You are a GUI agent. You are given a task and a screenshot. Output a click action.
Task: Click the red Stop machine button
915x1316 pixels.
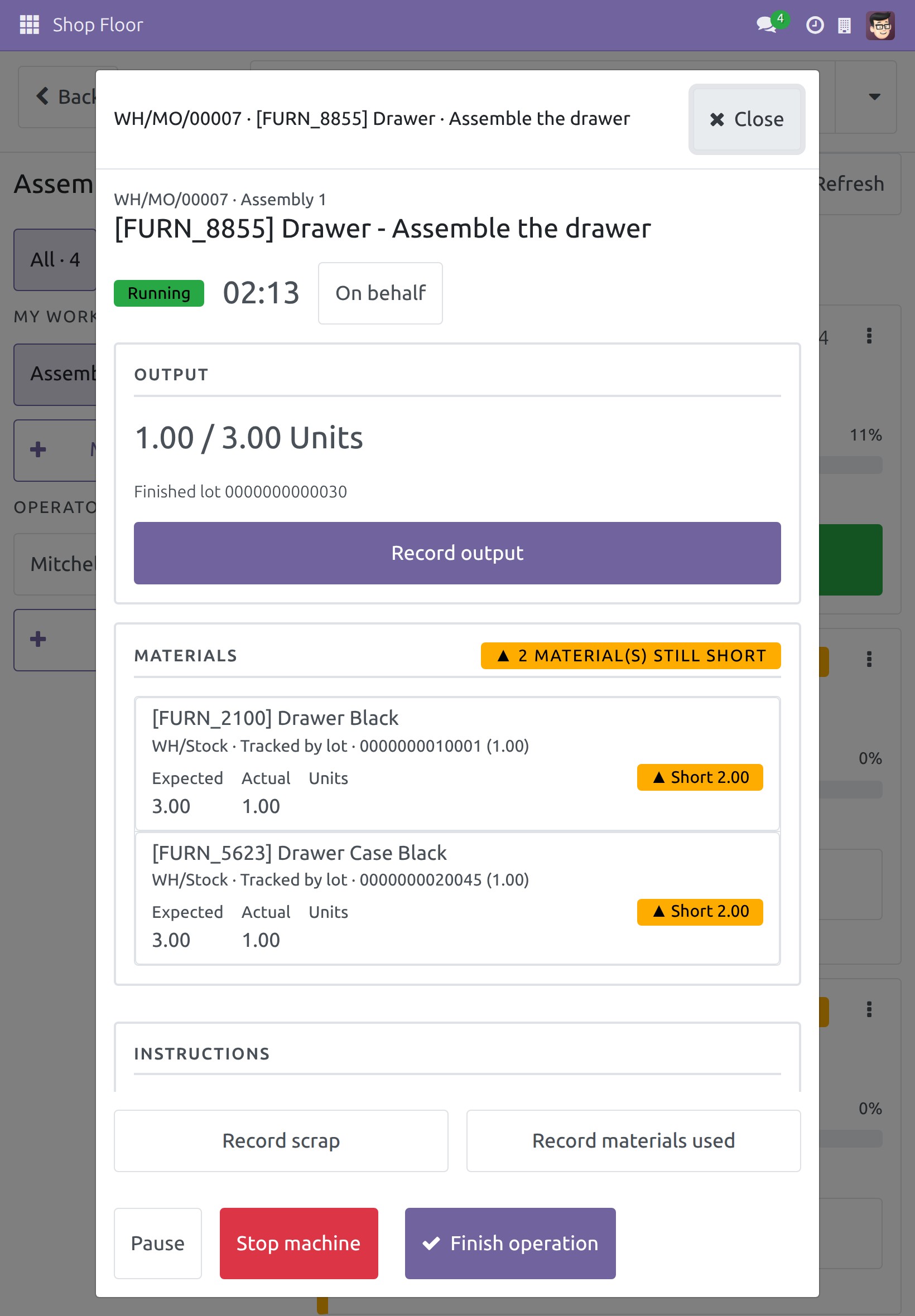click(x=298, y=1244)
